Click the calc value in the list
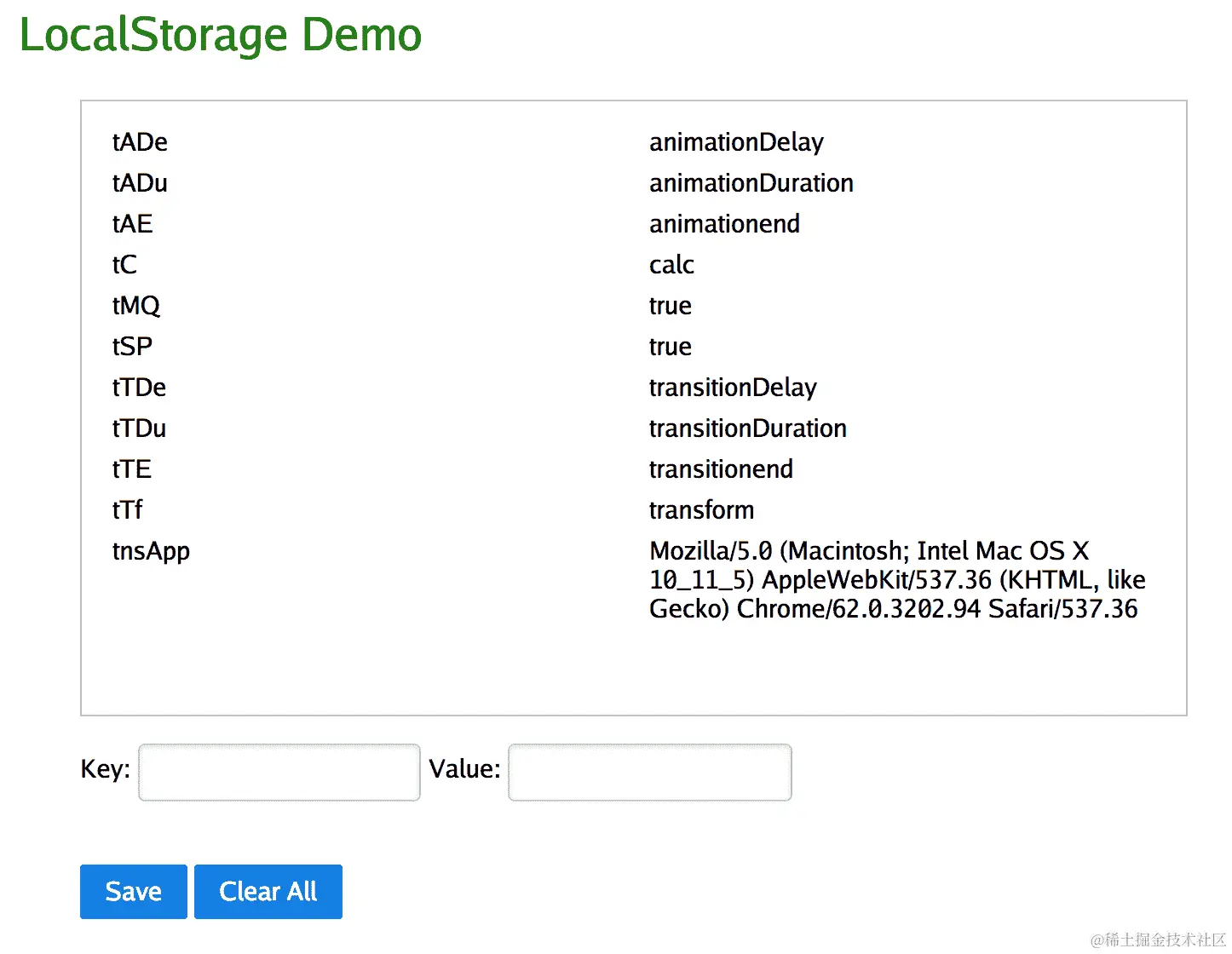 (x=671, y=265)
